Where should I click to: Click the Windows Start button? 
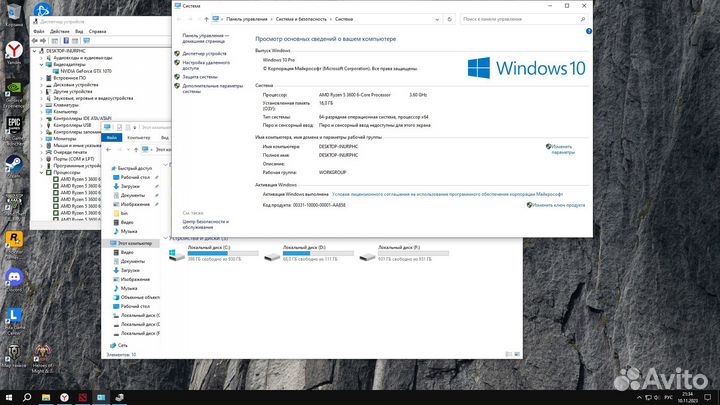8,397
